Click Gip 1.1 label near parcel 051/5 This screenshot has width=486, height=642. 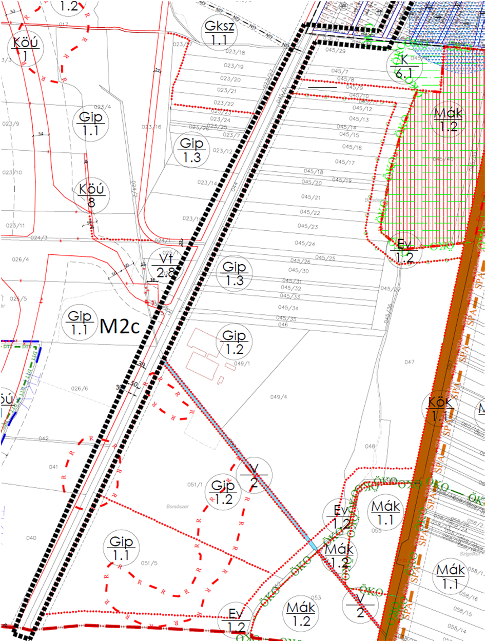[x=121, y=548]
